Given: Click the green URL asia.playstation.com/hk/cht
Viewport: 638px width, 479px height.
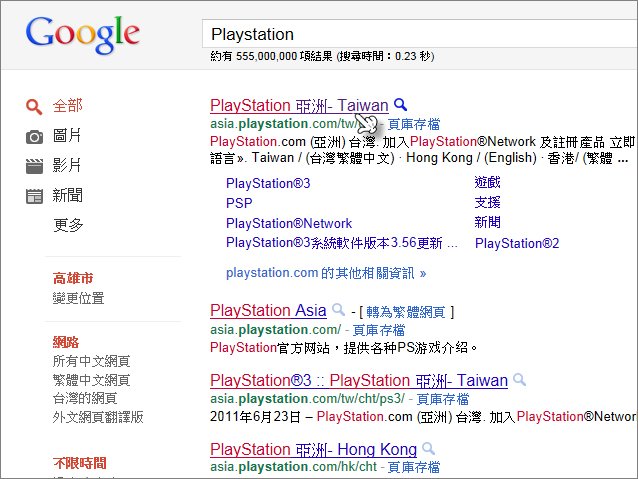Looking at the screenshot, I should (293, 467).
